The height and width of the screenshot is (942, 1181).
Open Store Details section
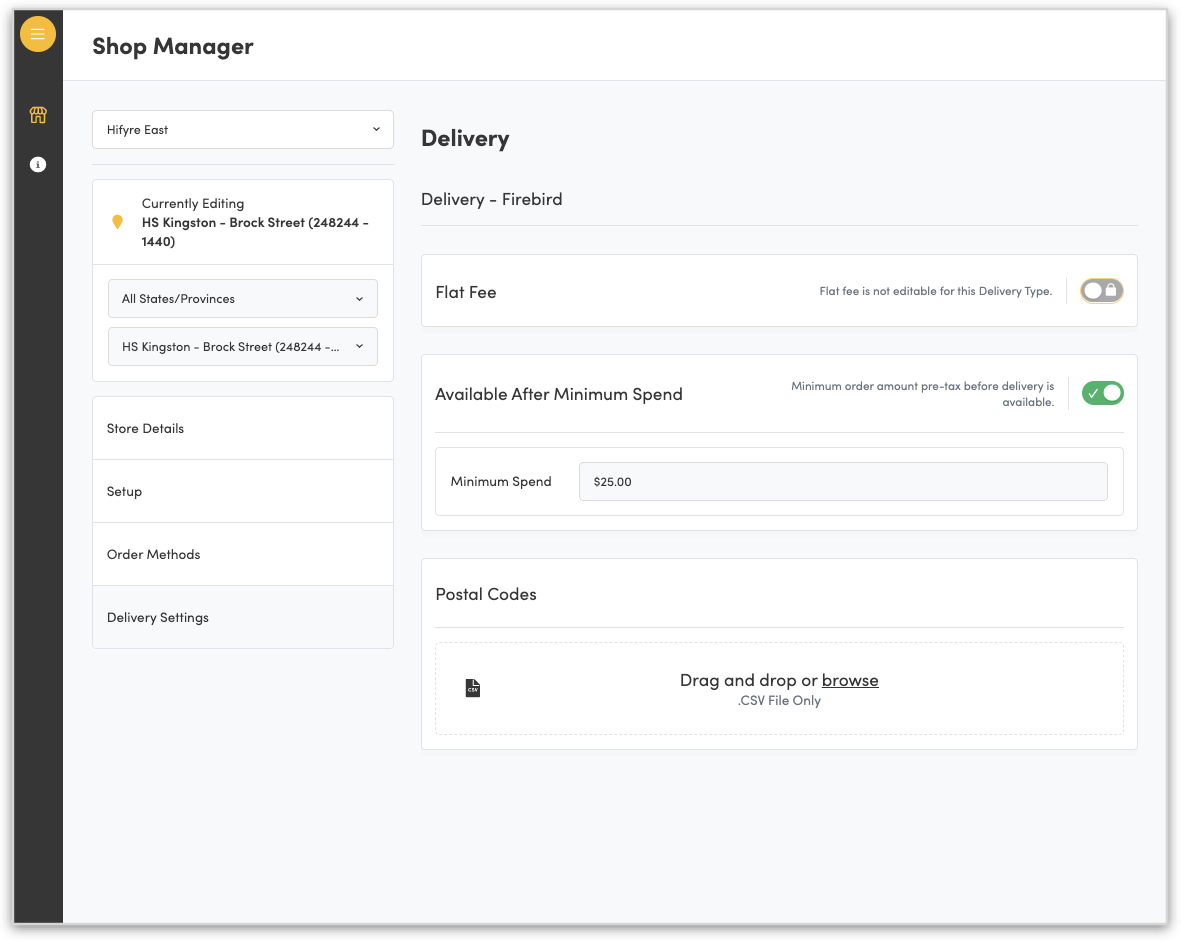click(x=243, y=428)
